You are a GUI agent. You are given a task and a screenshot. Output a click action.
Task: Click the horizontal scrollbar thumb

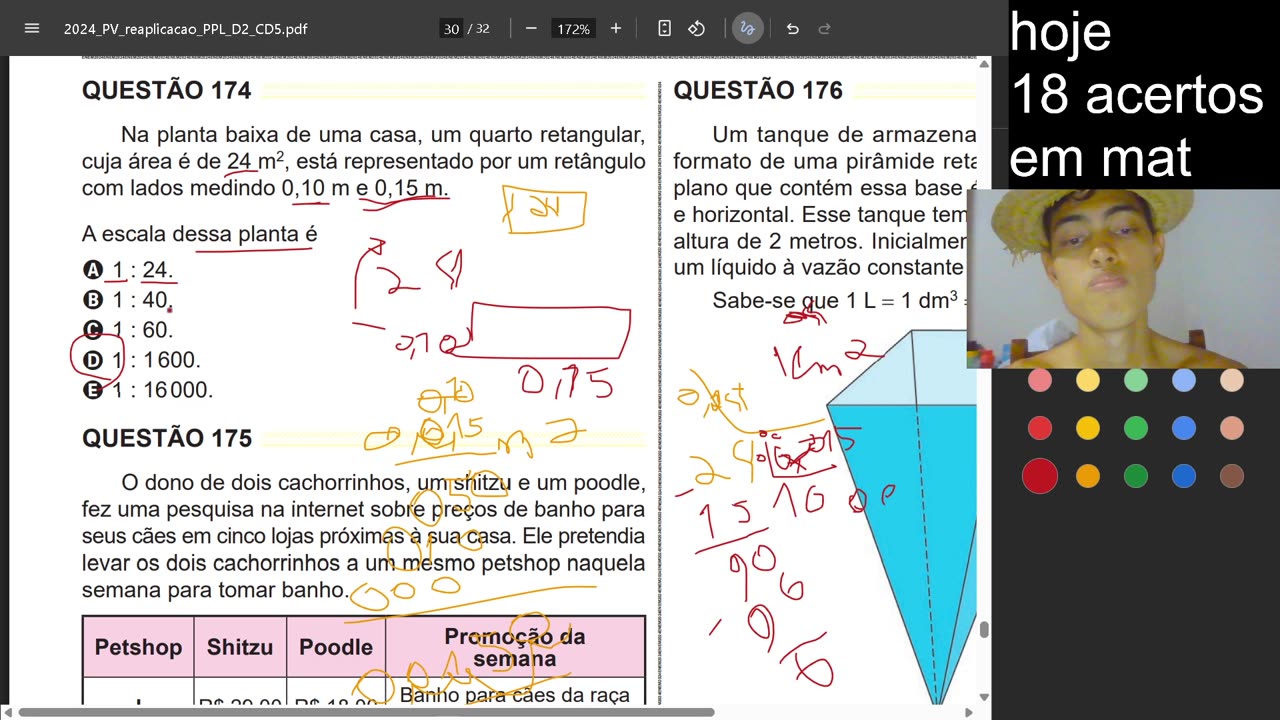[366, 712]
